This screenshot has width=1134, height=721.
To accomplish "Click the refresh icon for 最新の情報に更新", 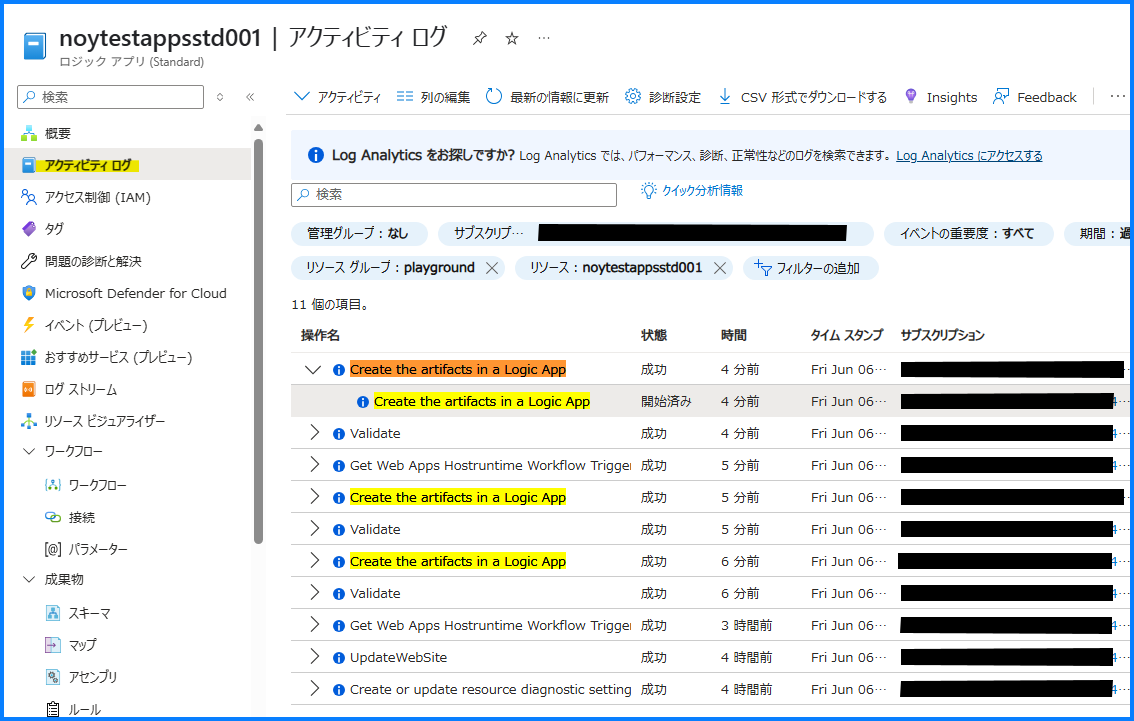I will [494, 97].
